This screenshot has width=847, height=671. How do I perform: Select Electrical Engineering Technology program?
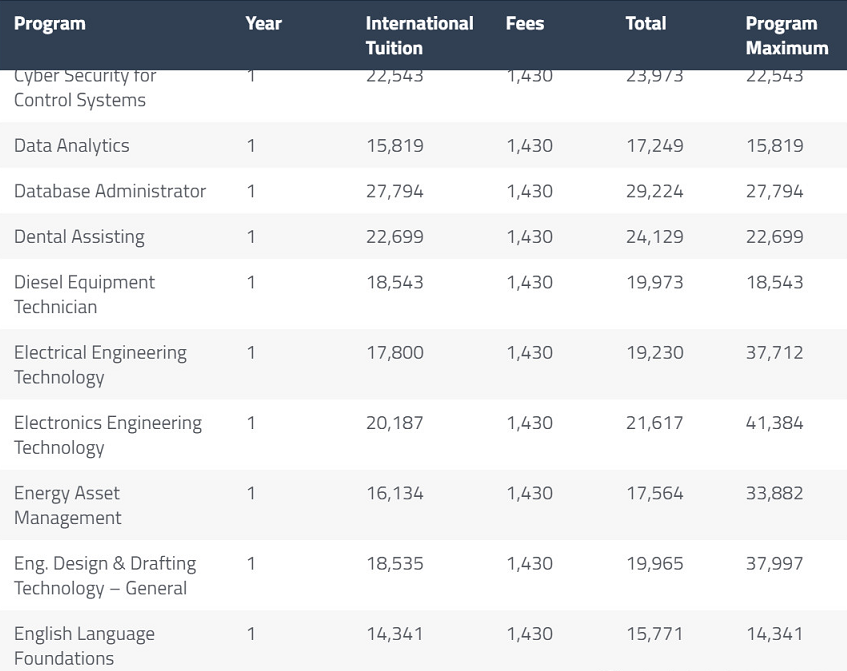point(100,364)
